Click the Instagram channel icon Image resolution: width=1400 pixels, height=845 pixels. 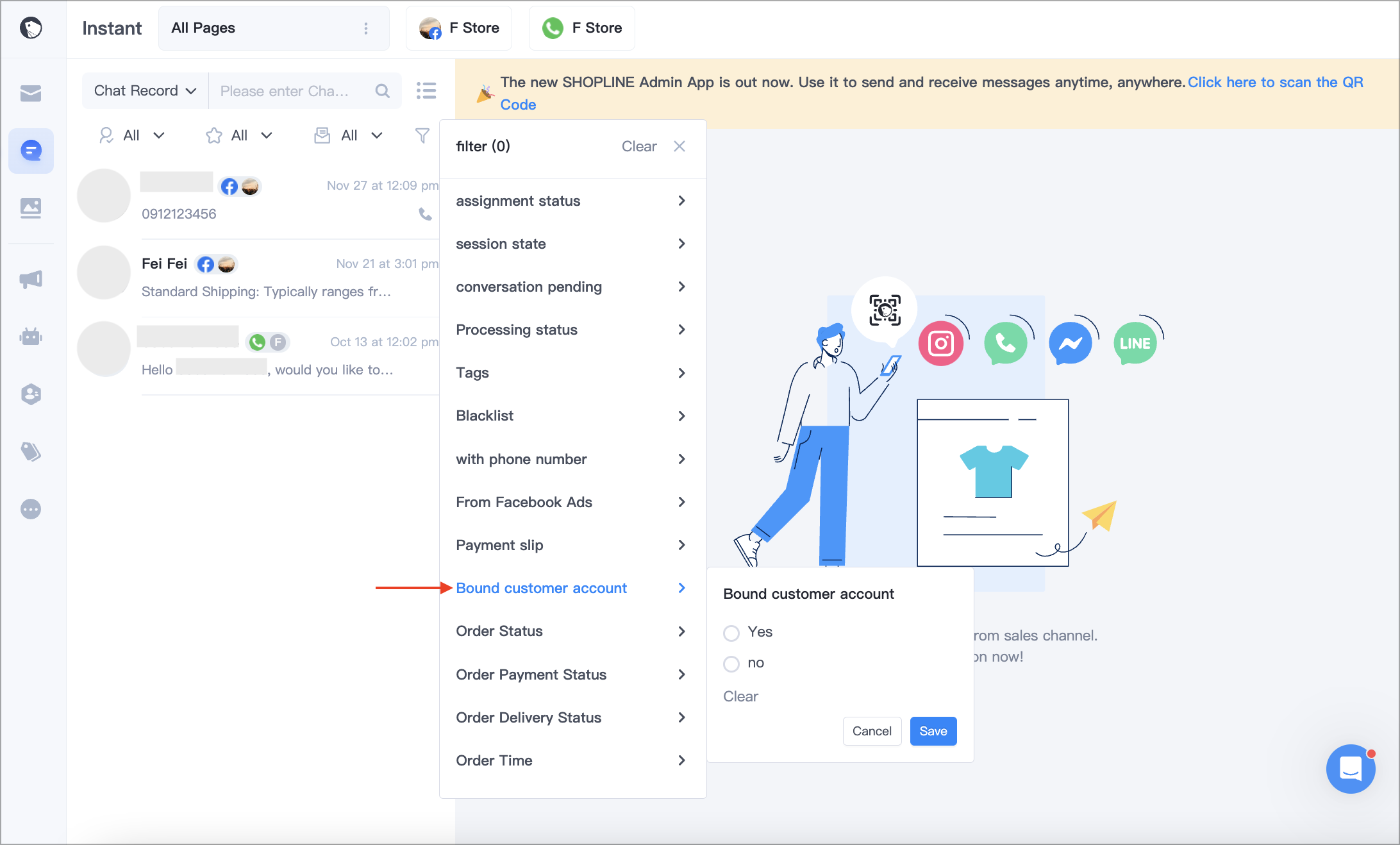(x=941, y=344)
